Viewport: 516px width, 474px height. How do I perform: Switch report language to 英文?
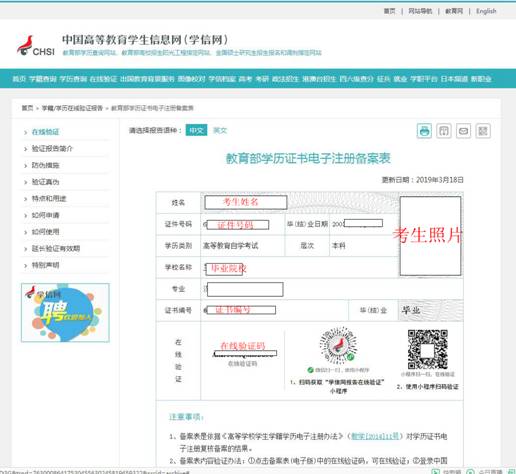[x=220, y=130]
